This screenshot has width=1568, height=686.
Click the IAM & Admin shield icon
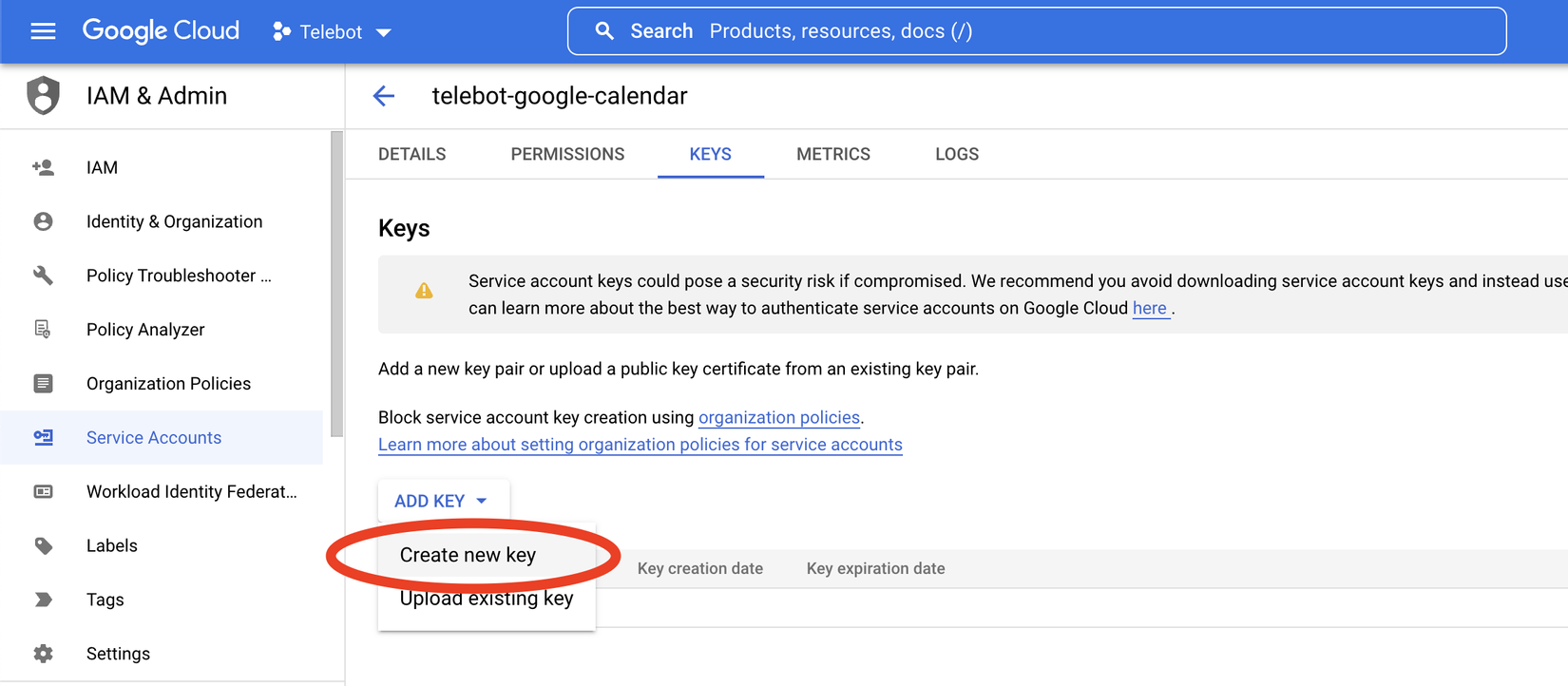click(x=43, y=96)
